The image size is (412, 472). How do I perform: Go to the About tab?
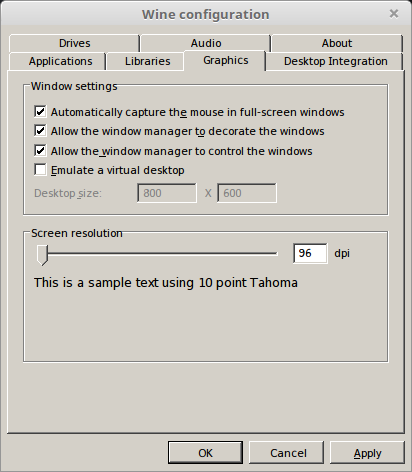[337, 43]
